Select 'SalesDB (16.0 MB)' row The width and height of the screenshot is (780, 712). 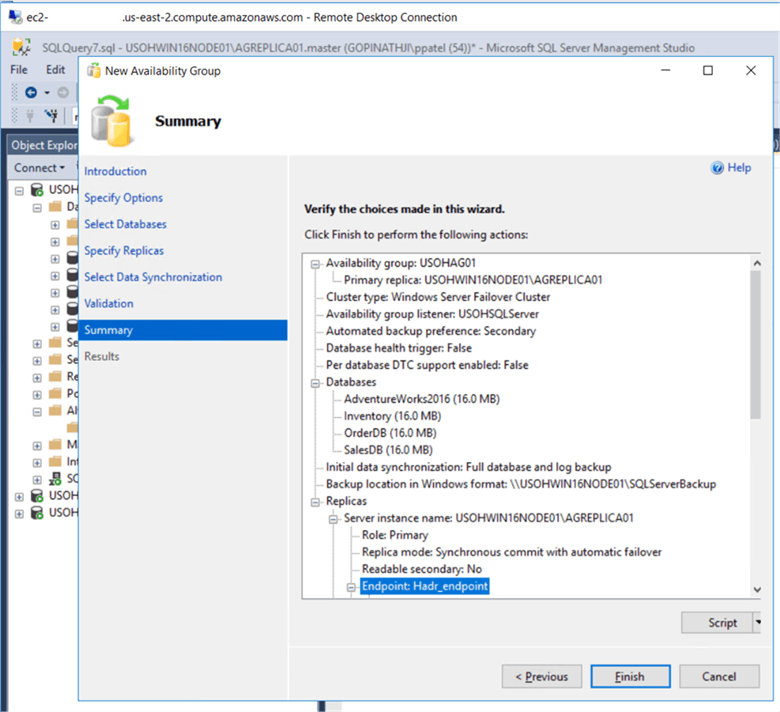388,450
